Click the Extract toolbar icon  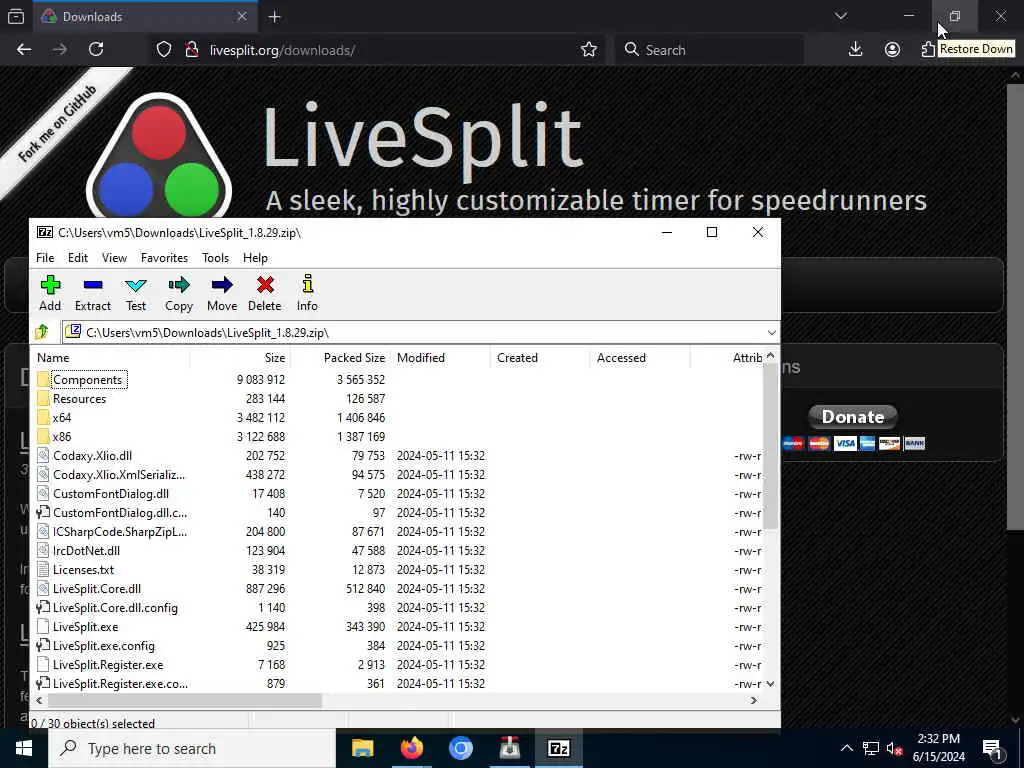pos(93,293)
